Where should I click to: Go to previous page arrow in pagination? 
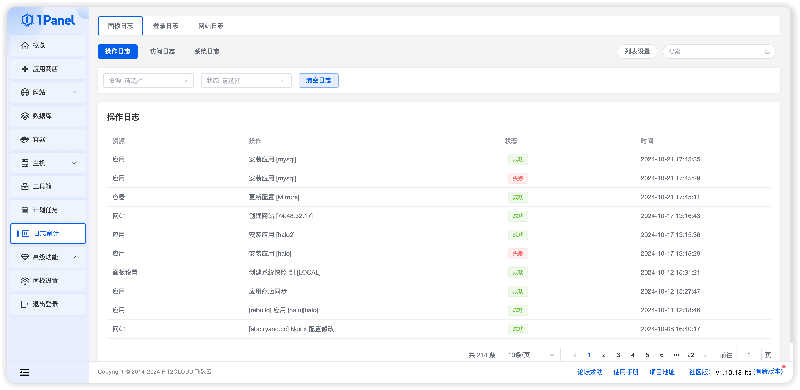click(x=575, y=355)
